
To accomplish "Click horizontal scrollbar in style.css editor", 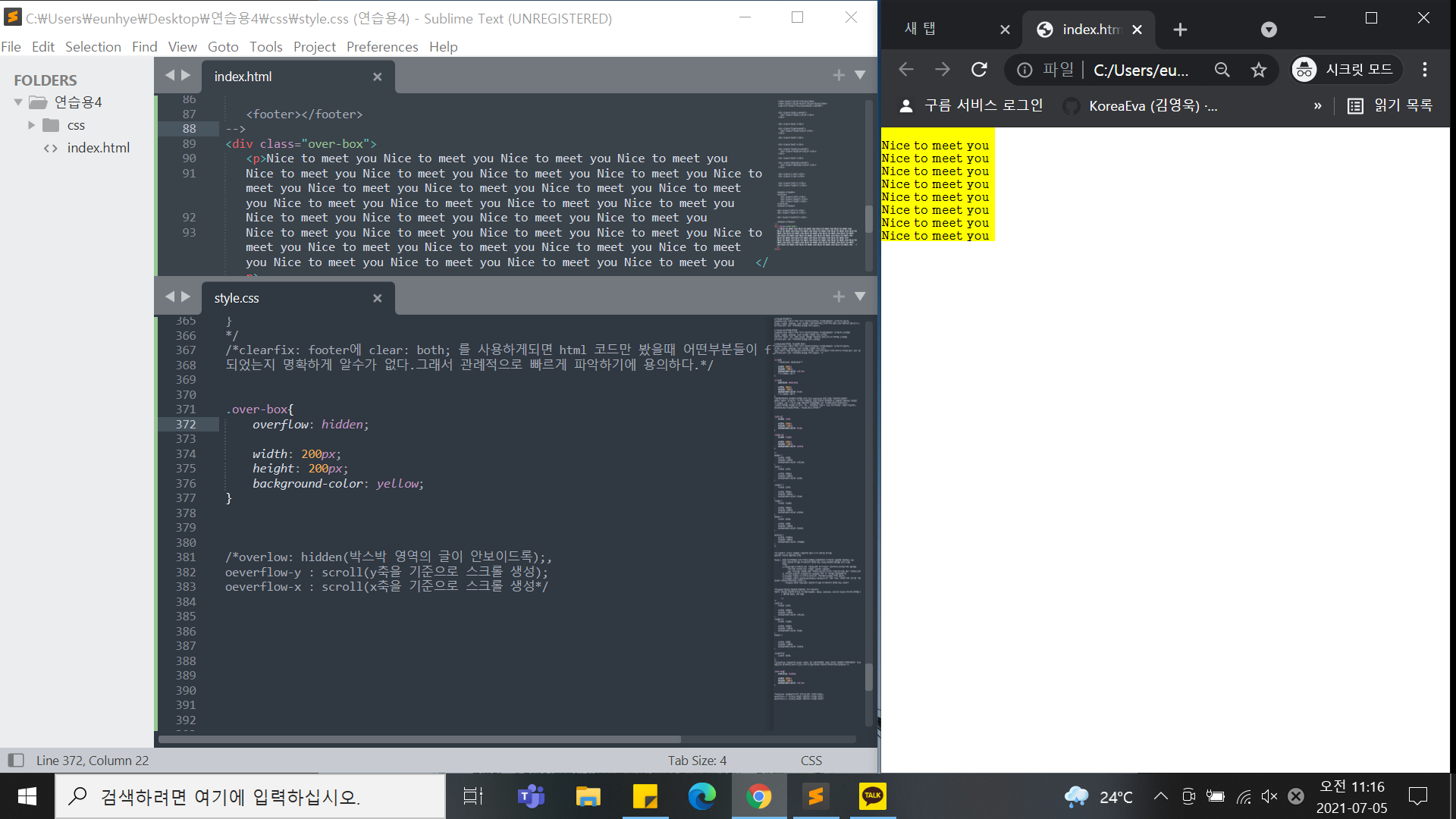I will pos(420,739).
